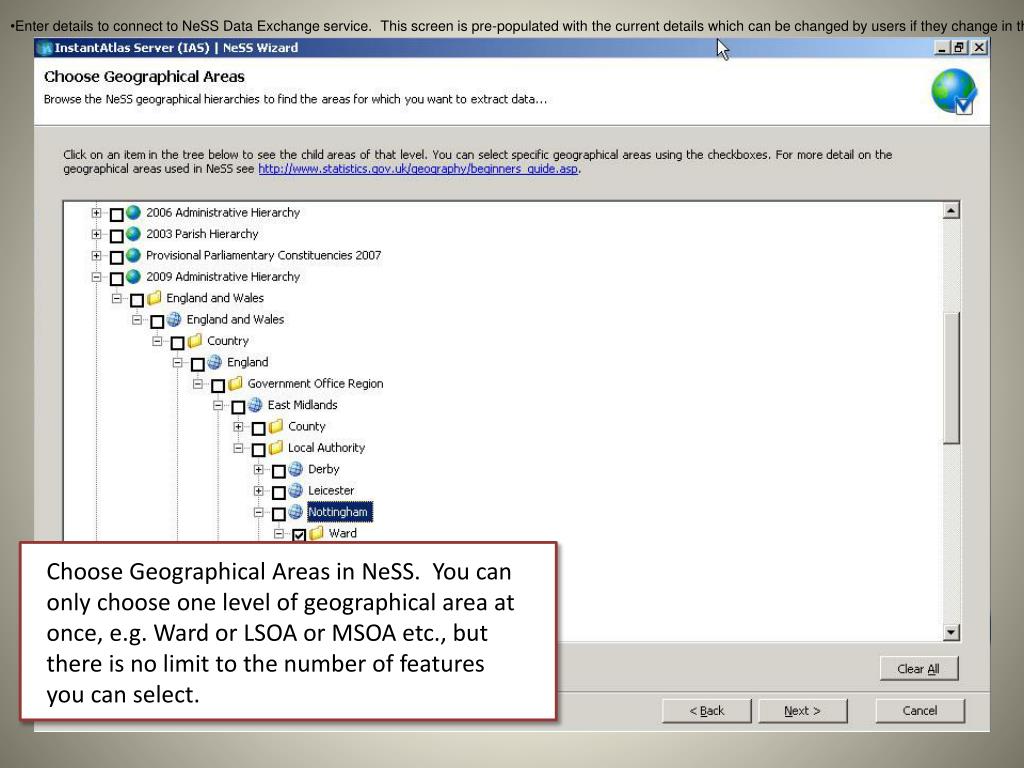Screen dimensions: 1024x768
Task: Click the tree vertical scrollbar thumb
Action: click(952, 377)
